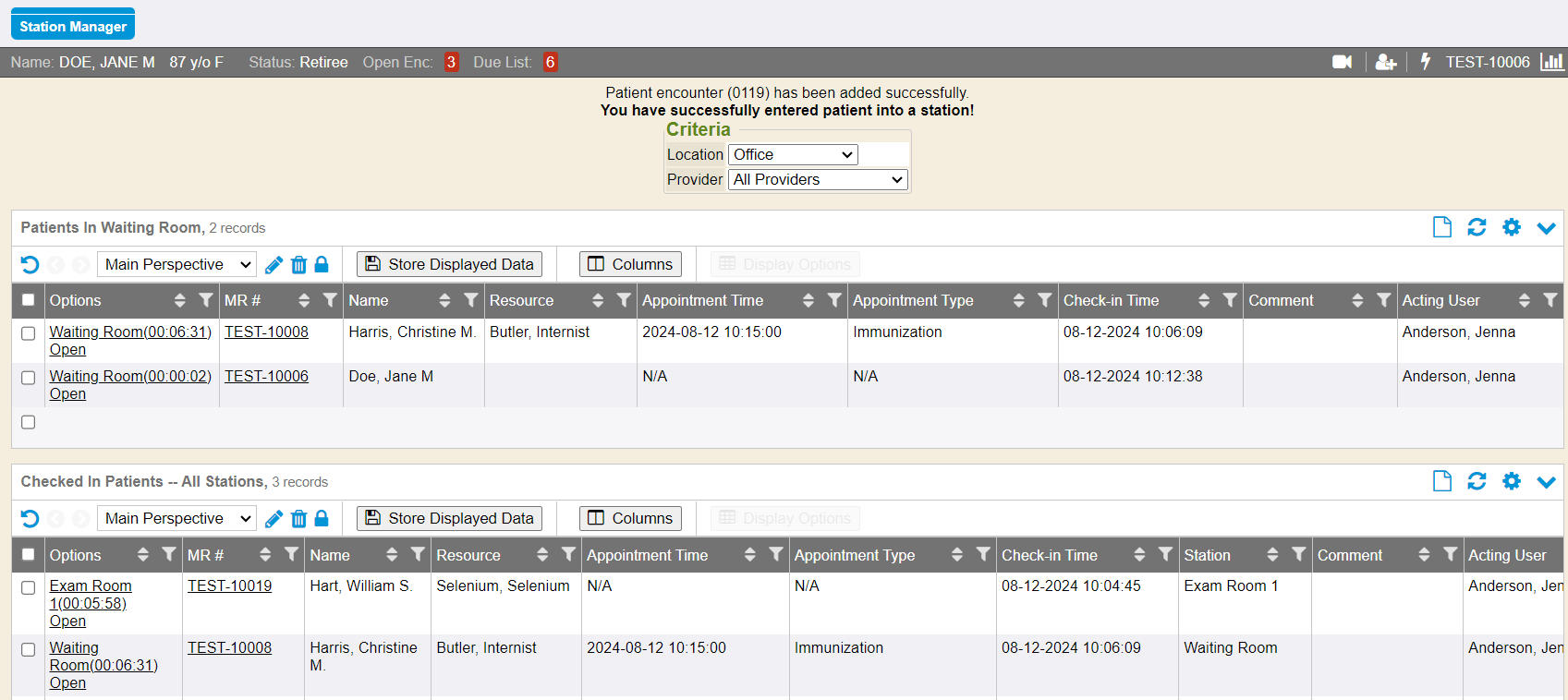Select all rows in Waiting Room table header checkbox

29,300
